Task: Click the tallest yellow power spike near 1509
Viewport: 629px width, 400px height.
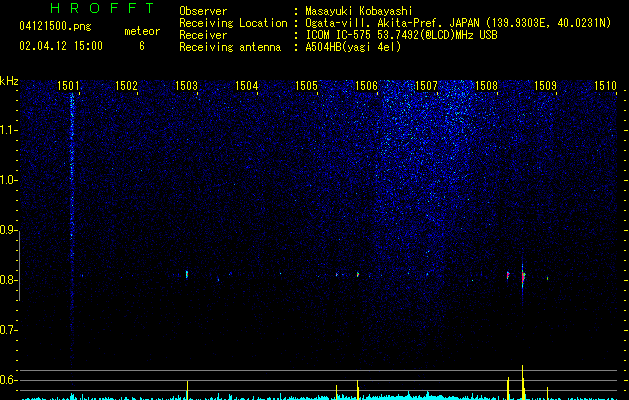Action: (x=523, y=382)
